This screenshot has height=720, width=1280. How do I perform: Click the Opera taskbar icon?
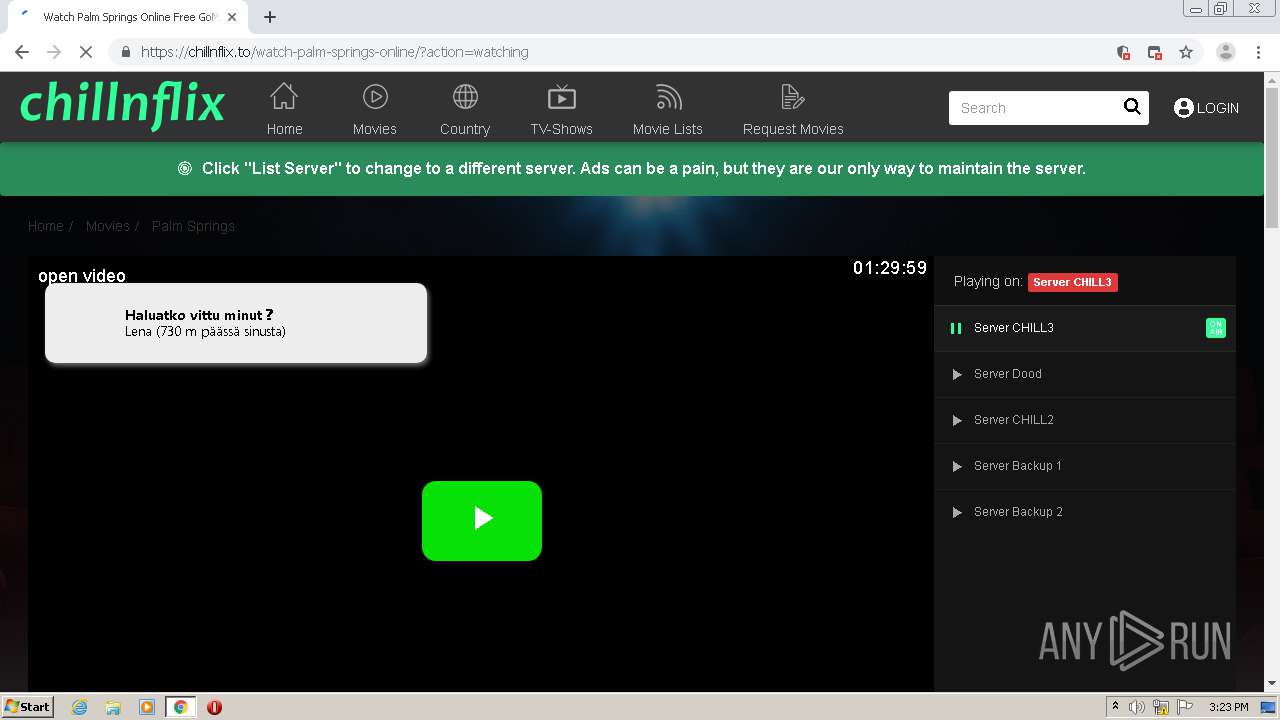pos(214,707)
